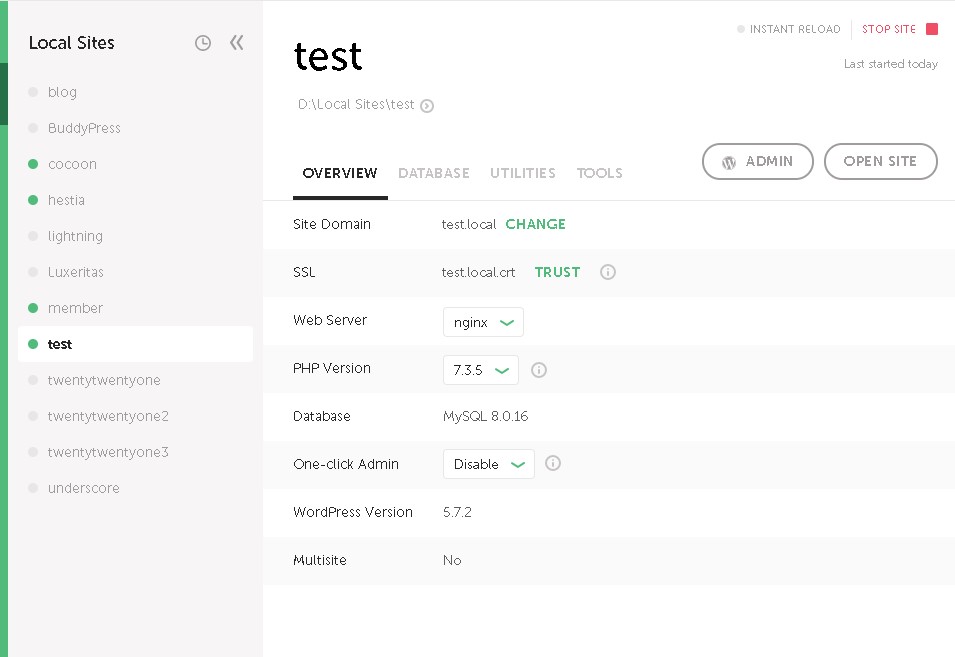
Task: Switch to the Utilities tab
Action: [x=523, y=173]
